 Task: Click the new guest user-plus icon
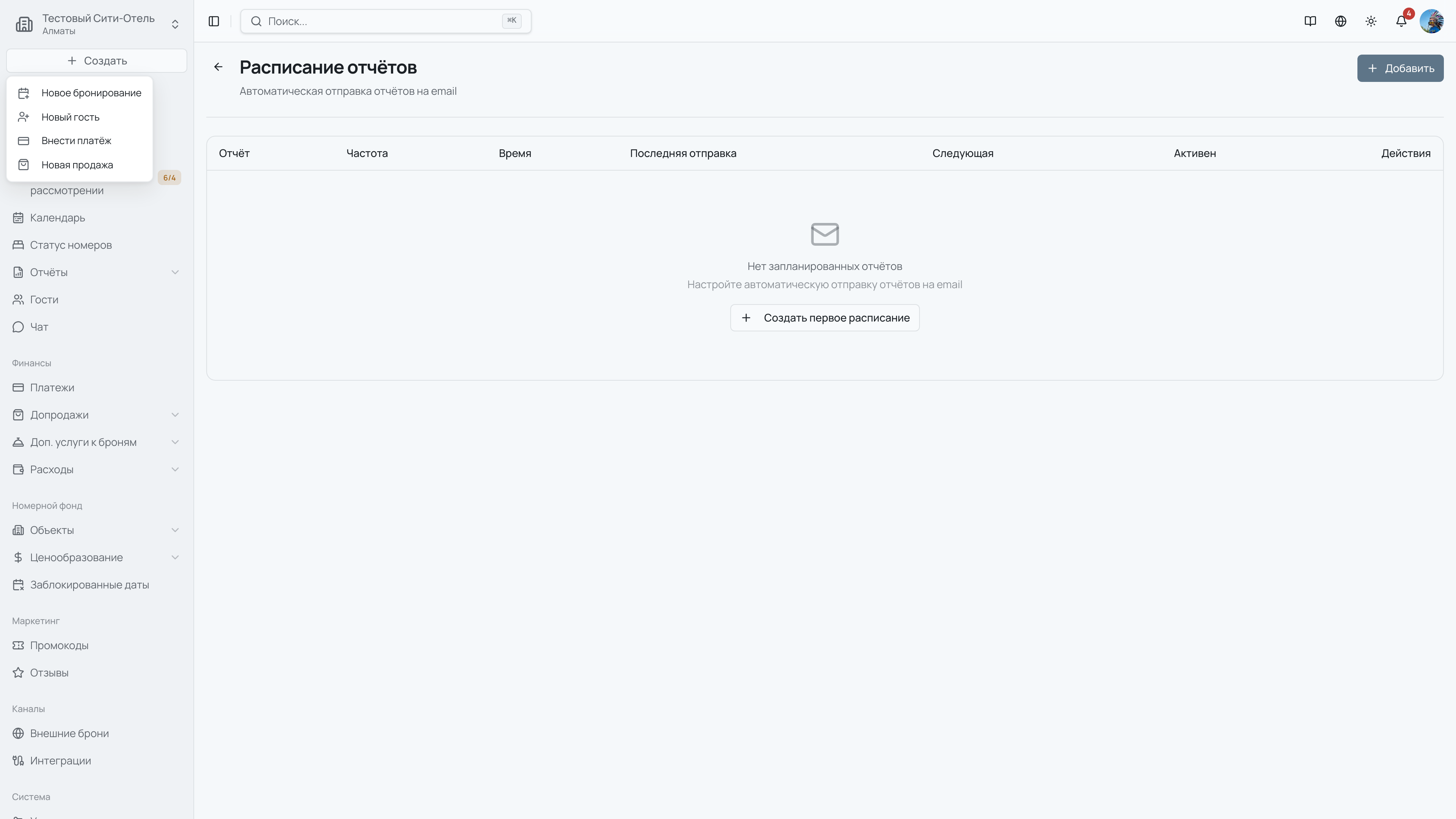[x=24, y=117]
